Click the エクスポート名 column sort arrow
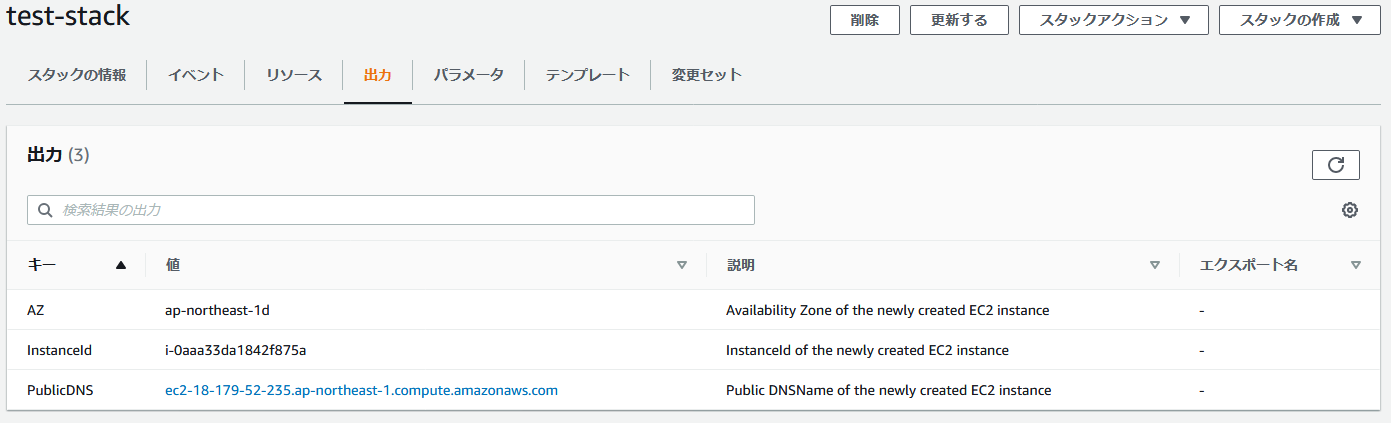 pyautogui.click(x=1355, y=265)
